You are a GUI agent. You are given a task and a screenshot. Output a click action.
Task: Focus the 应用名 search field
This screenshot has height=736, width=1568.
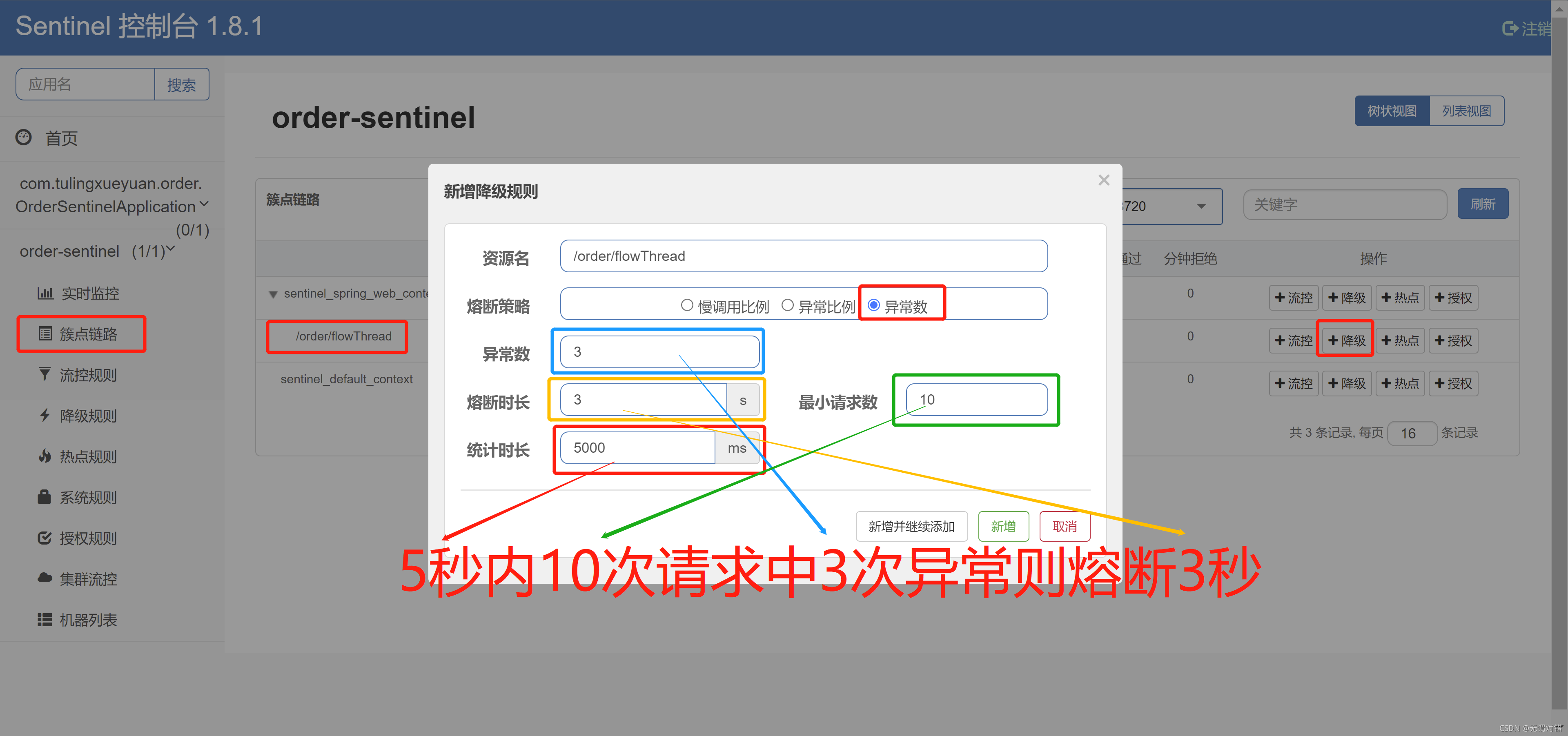click(x=85, y=84)
